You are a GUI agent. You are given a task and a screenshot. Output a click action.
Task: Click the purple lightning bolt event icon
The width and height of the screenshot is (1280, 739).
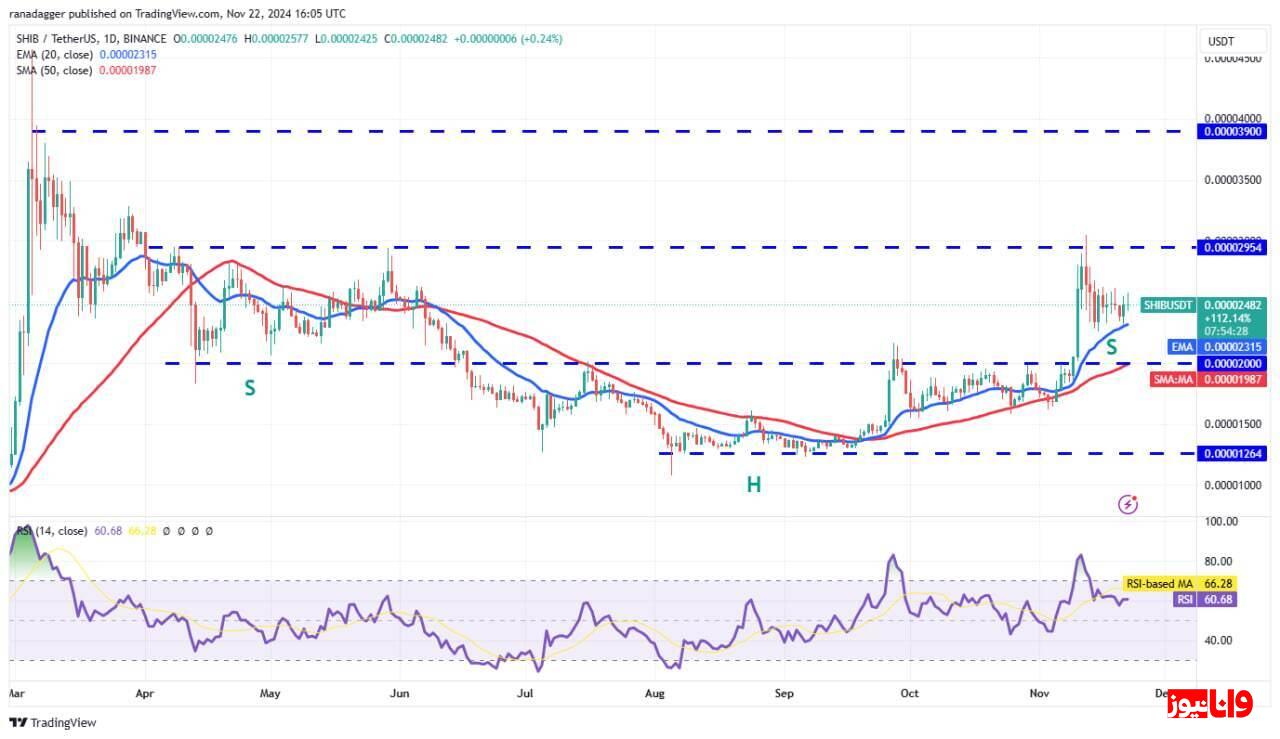pyautogui.click(x=1127, y=505)
